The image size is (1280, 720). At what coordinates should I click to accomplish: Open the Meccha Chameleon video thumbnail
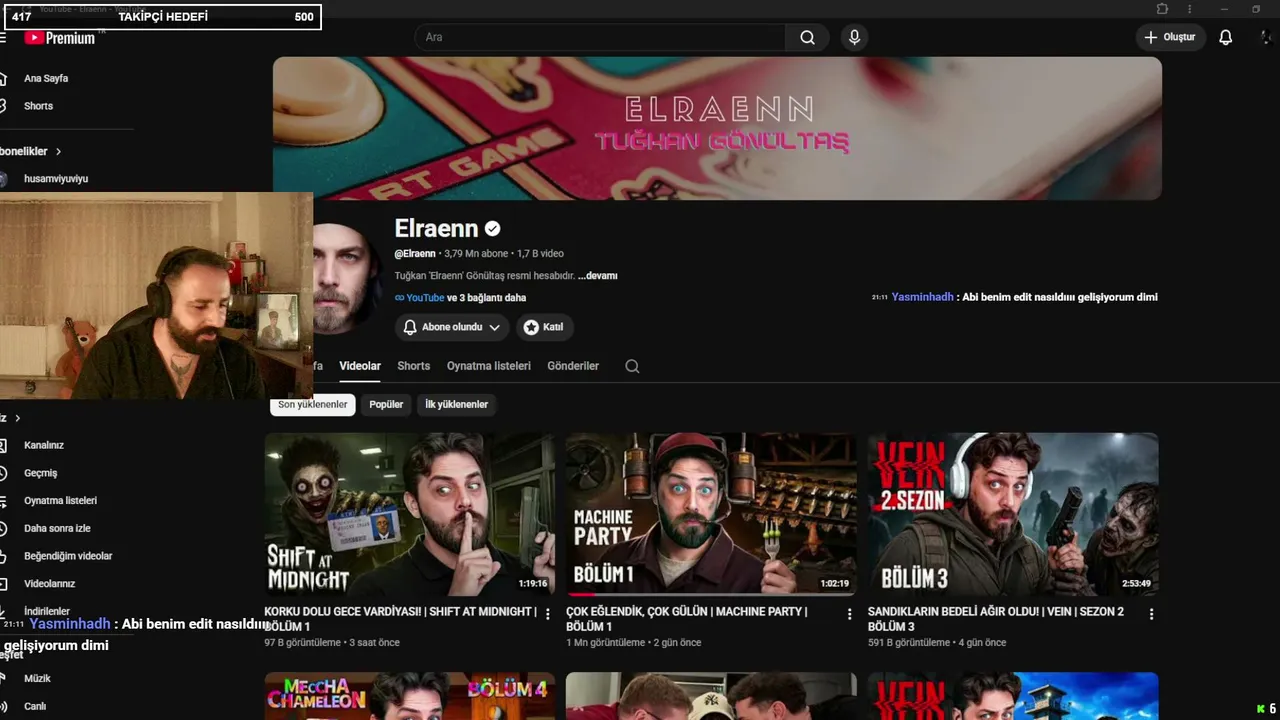(409, 696)
